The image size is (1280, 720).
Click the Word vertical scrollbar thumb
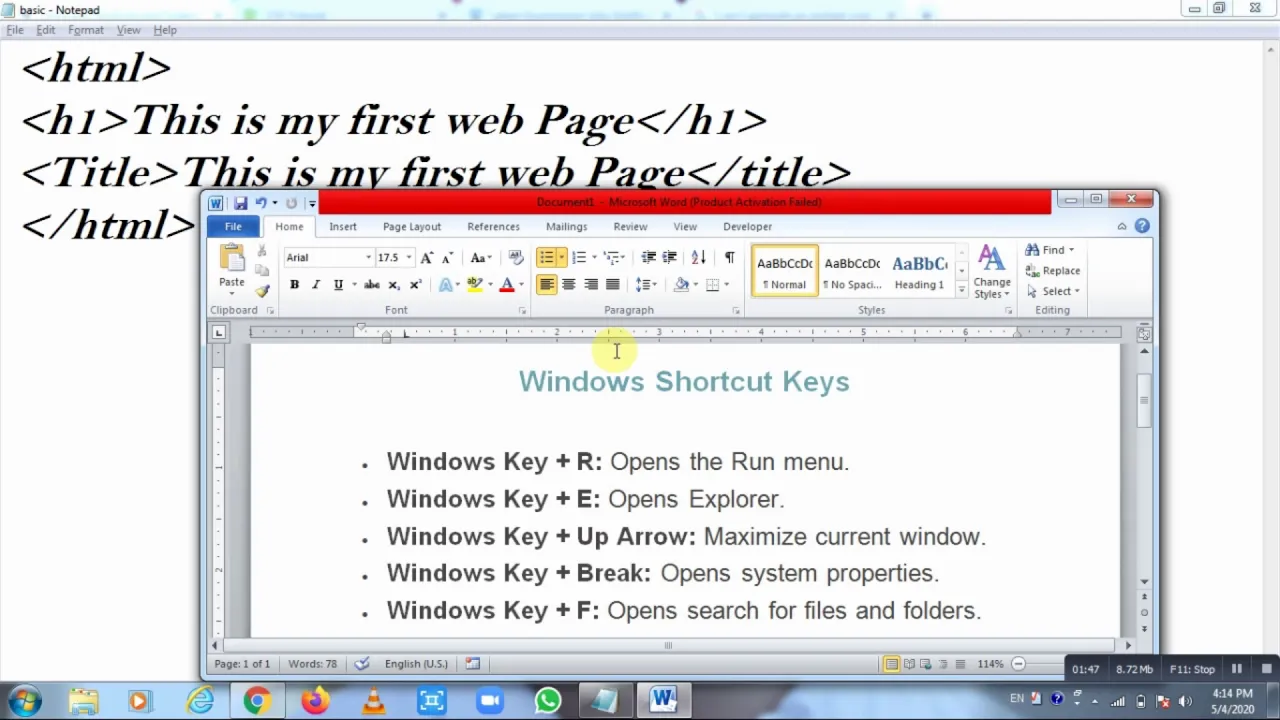(x=1144, y=400)
